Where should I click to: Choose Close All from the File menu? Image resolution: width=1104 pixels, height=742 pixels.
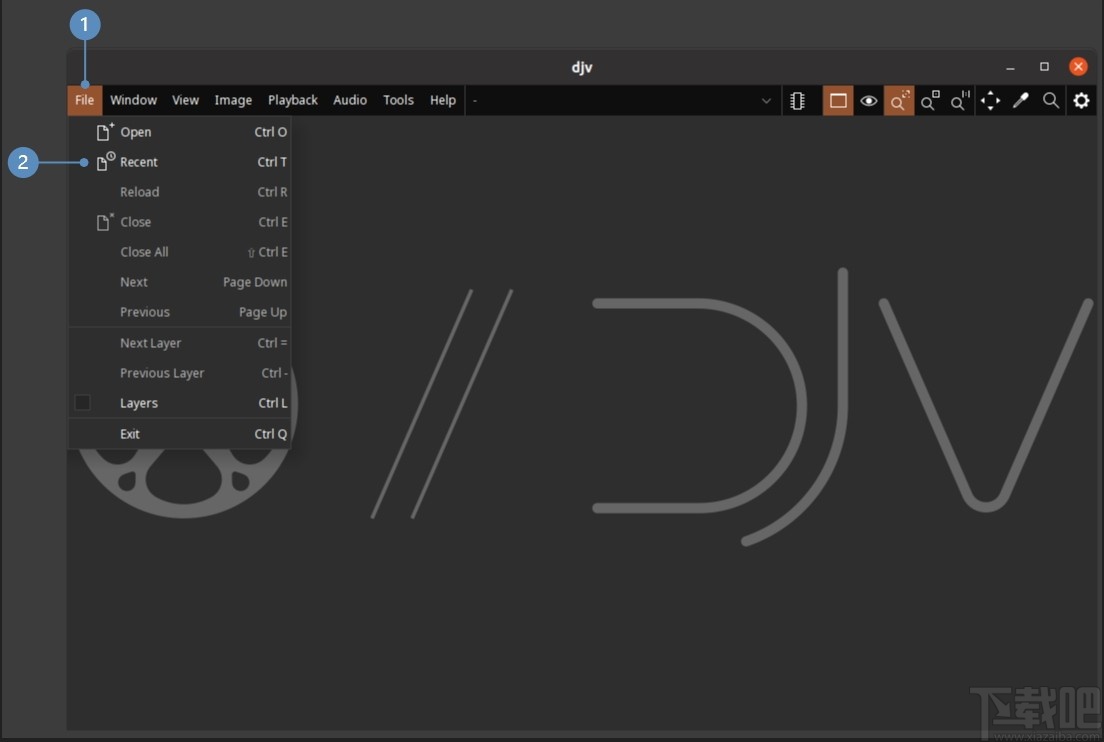[144, 251]
